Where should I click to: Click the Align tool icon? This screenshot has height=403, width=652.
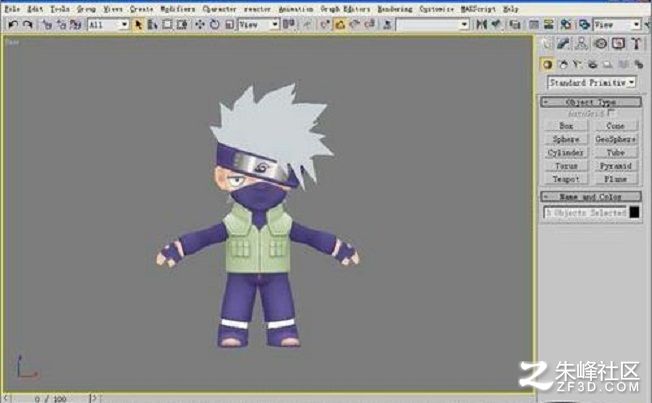496,25
